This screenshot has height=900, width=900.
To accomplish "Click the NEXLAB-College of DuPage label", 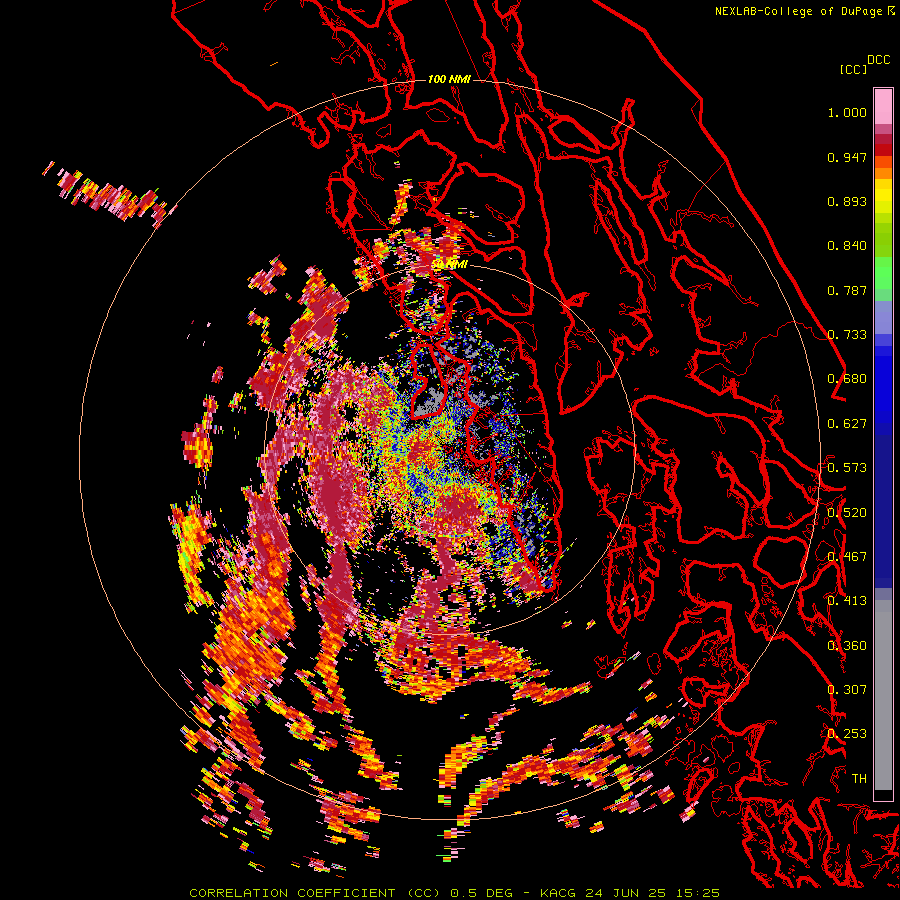I will click(798, 11).
